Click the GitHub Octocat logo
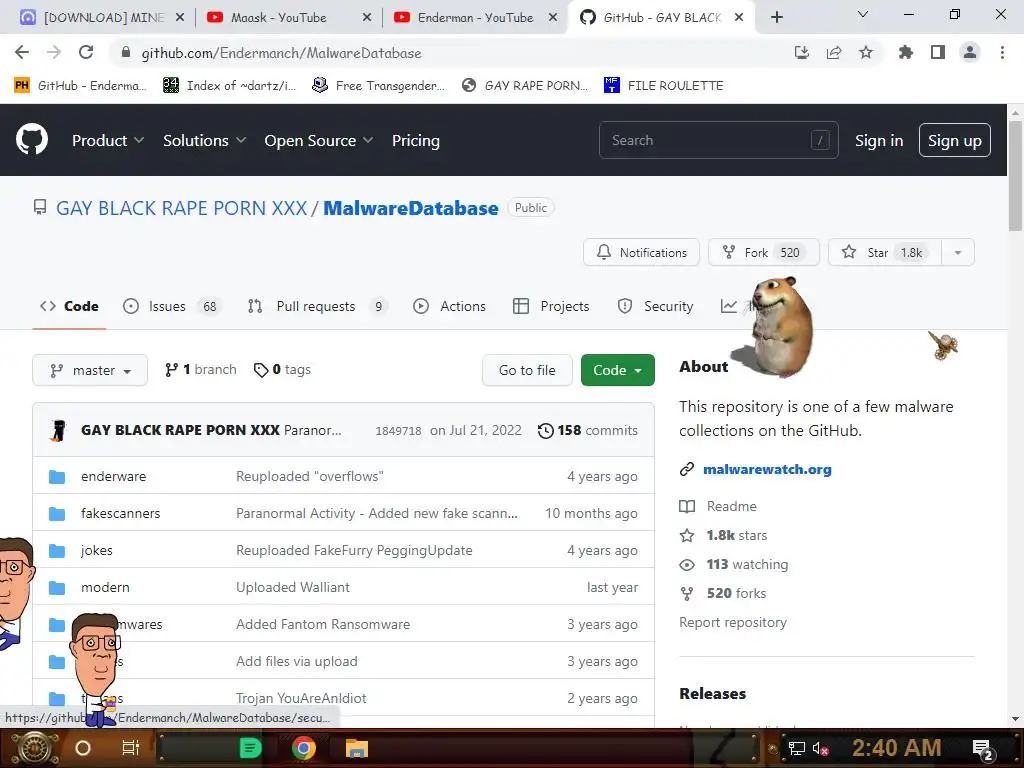Viewport: 1024px width, 768px height. (32, 139)
